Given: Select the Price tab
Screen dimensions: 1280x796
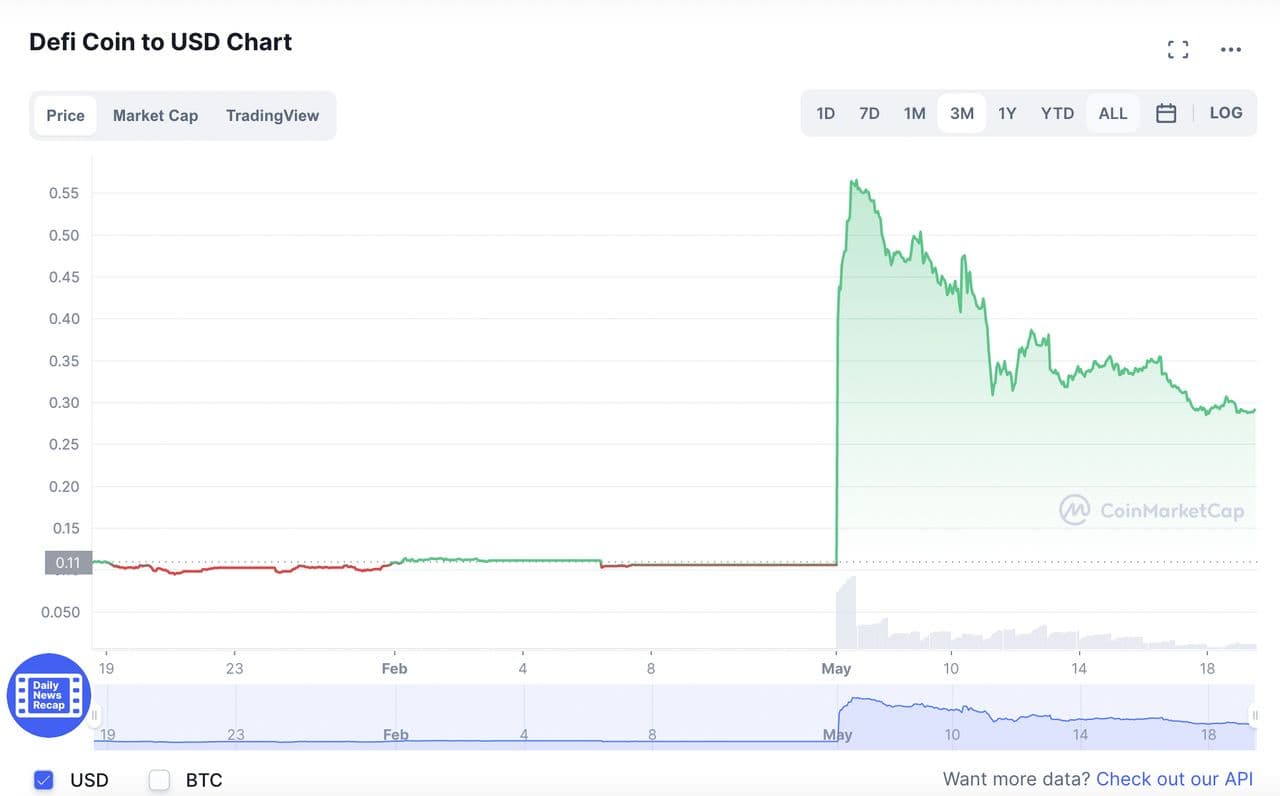Looking at the screenshot, I should click(65, 116).
